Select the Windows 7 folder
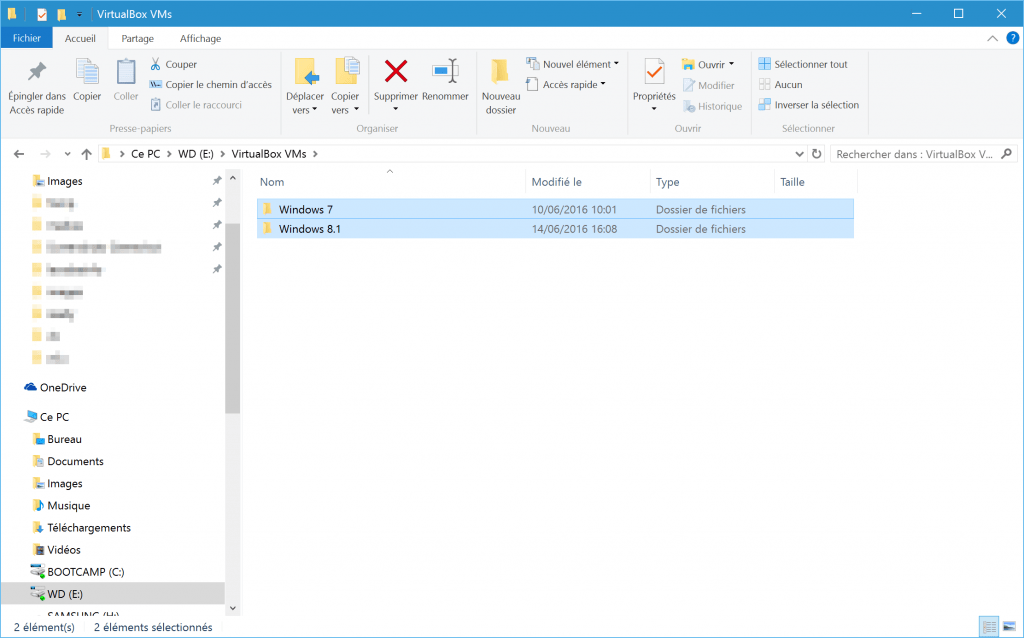 [555, 210]
